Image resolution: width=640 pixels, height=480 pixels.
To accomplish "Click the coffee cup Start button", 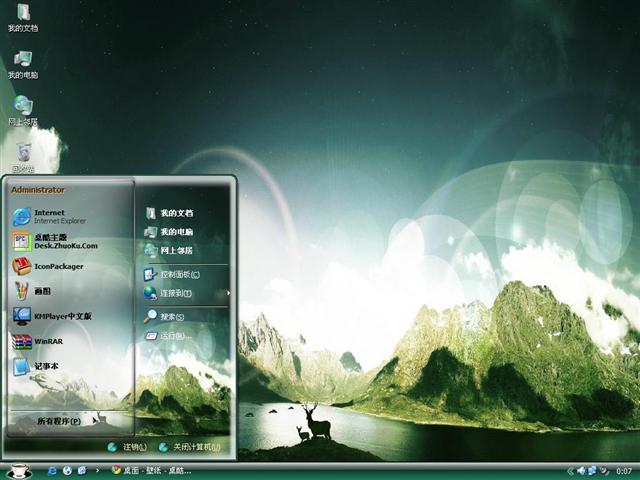I will pyautogui.click(x=18, y=471).
